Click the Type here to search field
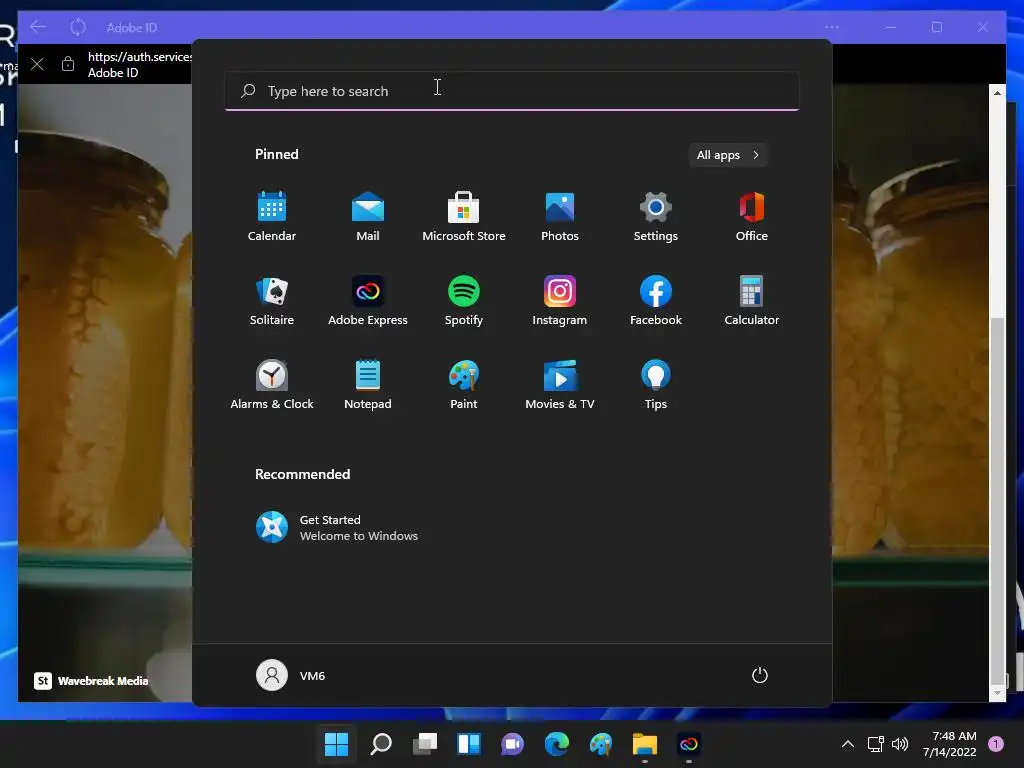The width and height of the screenshot is (1024, 768). [x=512, y=91]
